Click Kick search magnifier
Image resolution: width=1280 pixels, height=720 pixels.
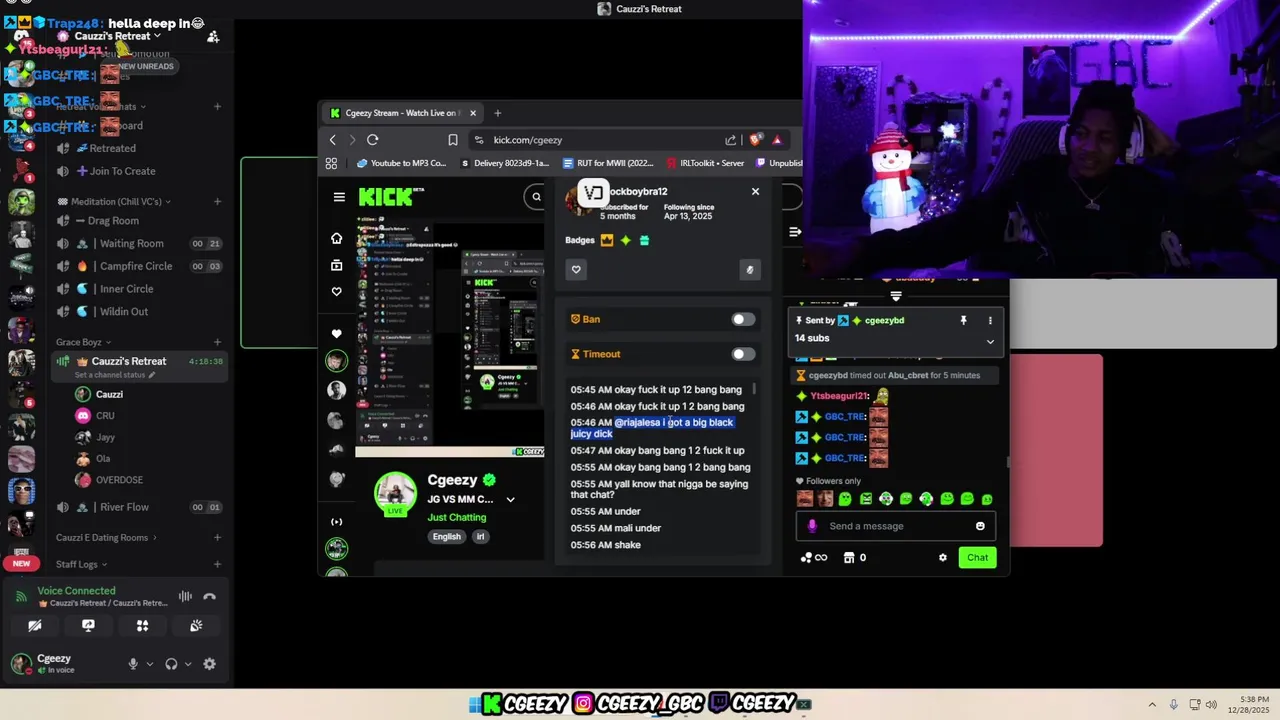(537, 197)
